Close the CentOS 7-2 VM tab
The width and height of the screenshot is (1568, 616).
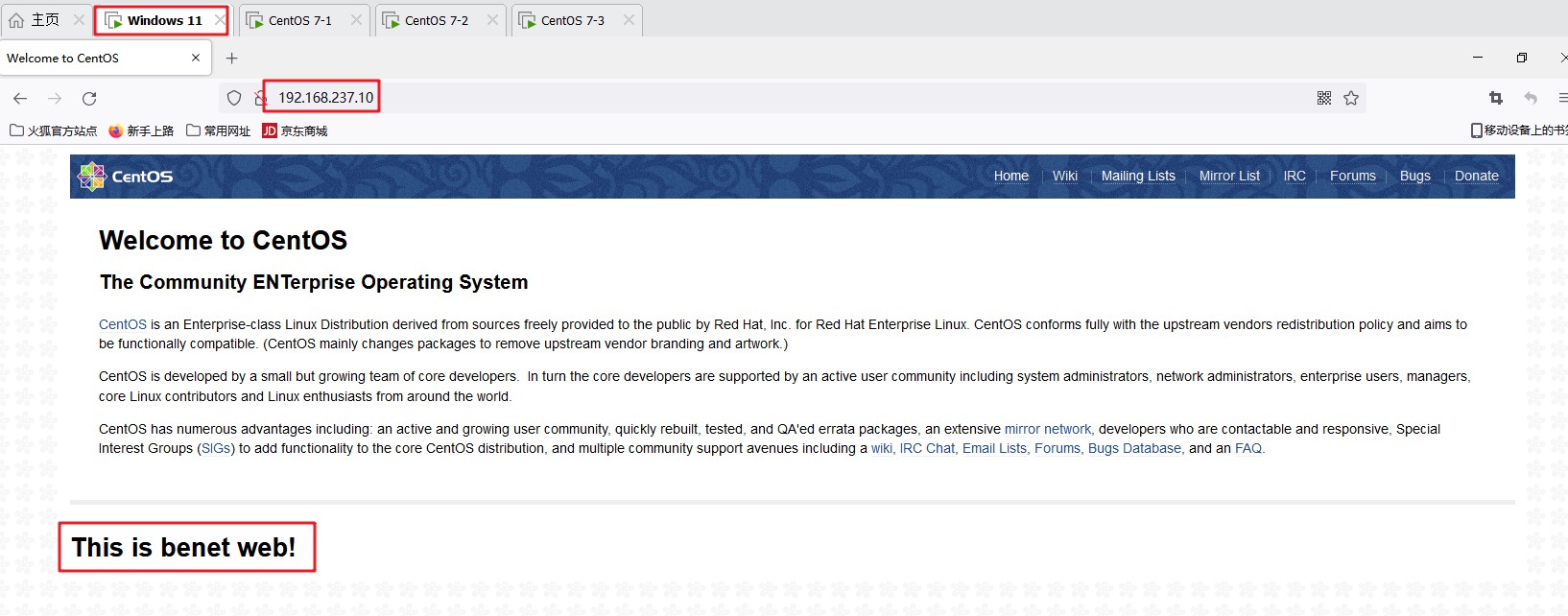492,20
